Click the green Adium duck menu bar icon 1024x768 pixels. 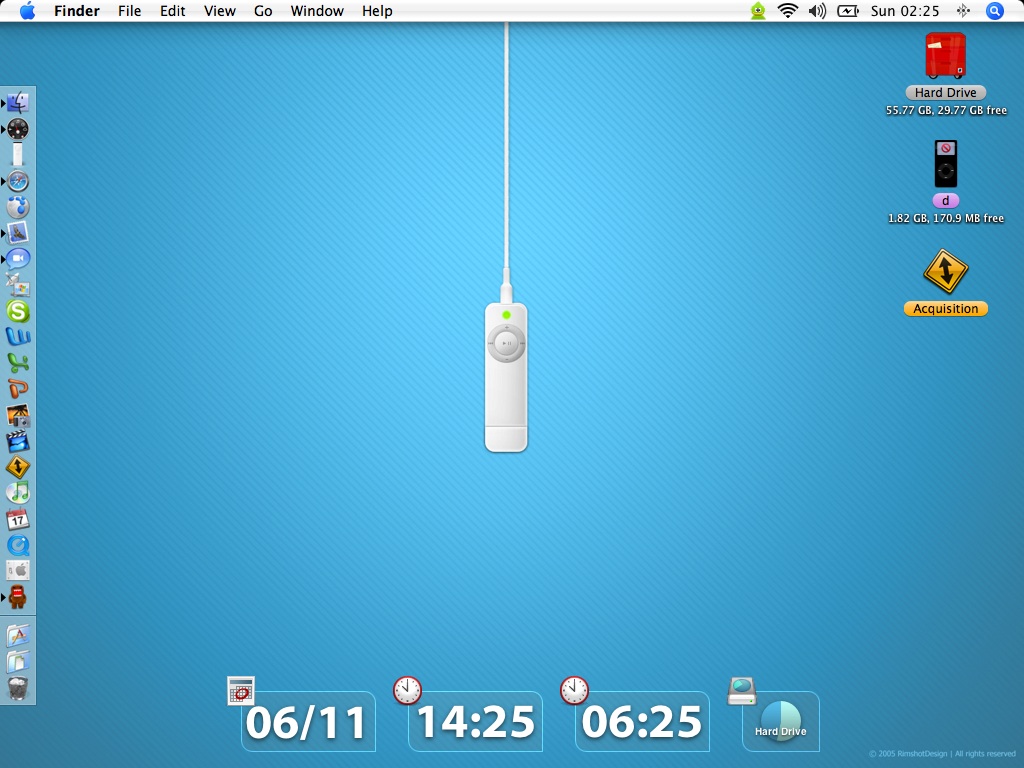click(x=758, y=11)
